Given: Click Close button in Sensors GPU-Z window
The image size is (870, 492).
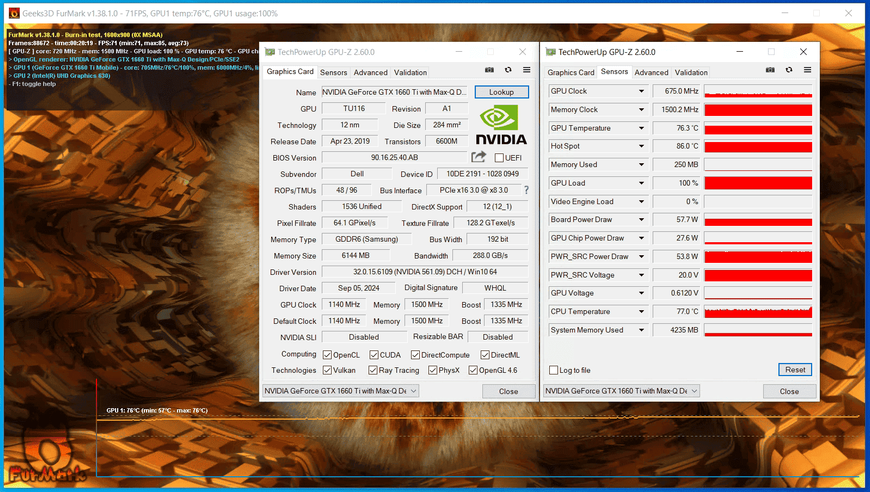Looking at the screenshot, I should (x=789, y=391).
